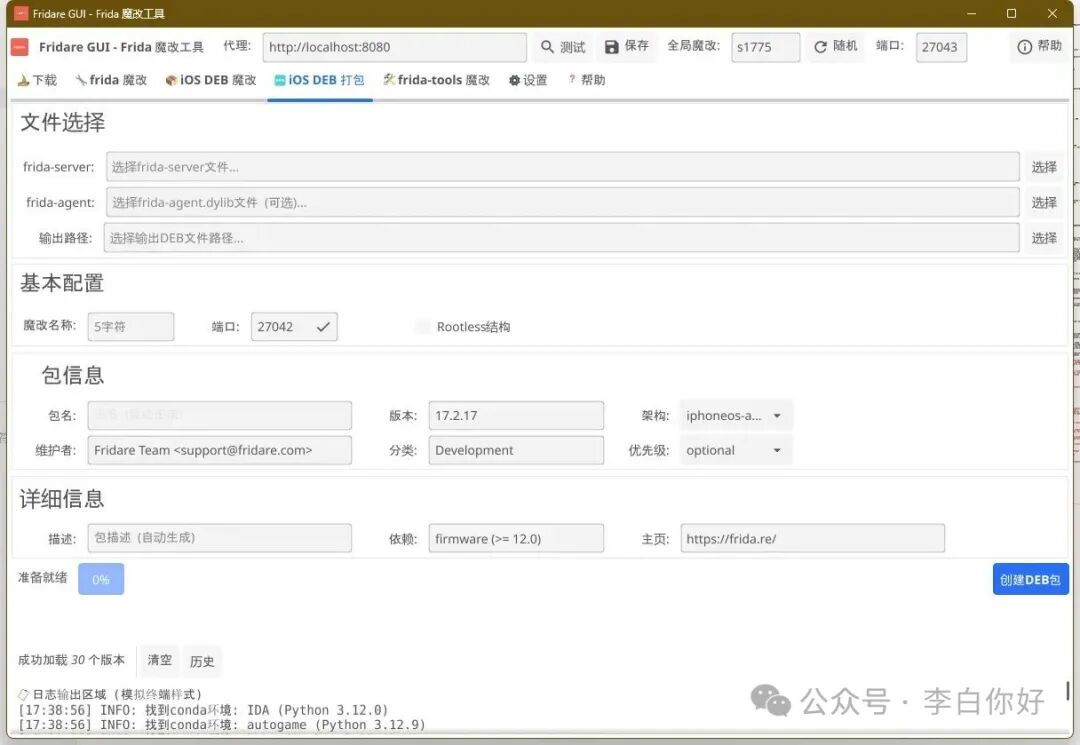Click the log line mentioning IDA (Python 3.12.0)
This screenshot has height=745, width=1080.
click(203, 710)
